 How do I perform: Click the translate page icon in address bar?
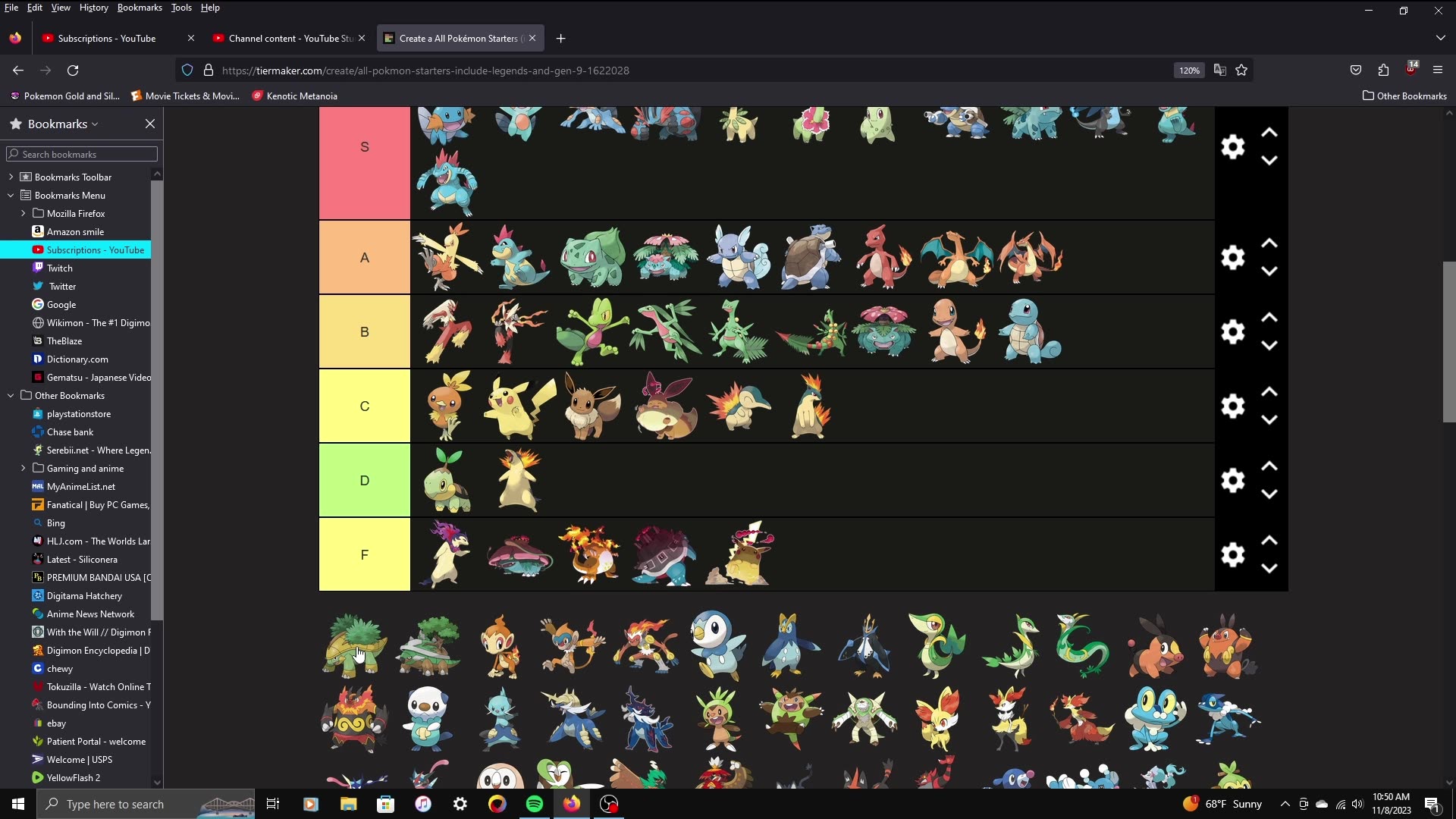[1219, 70]
